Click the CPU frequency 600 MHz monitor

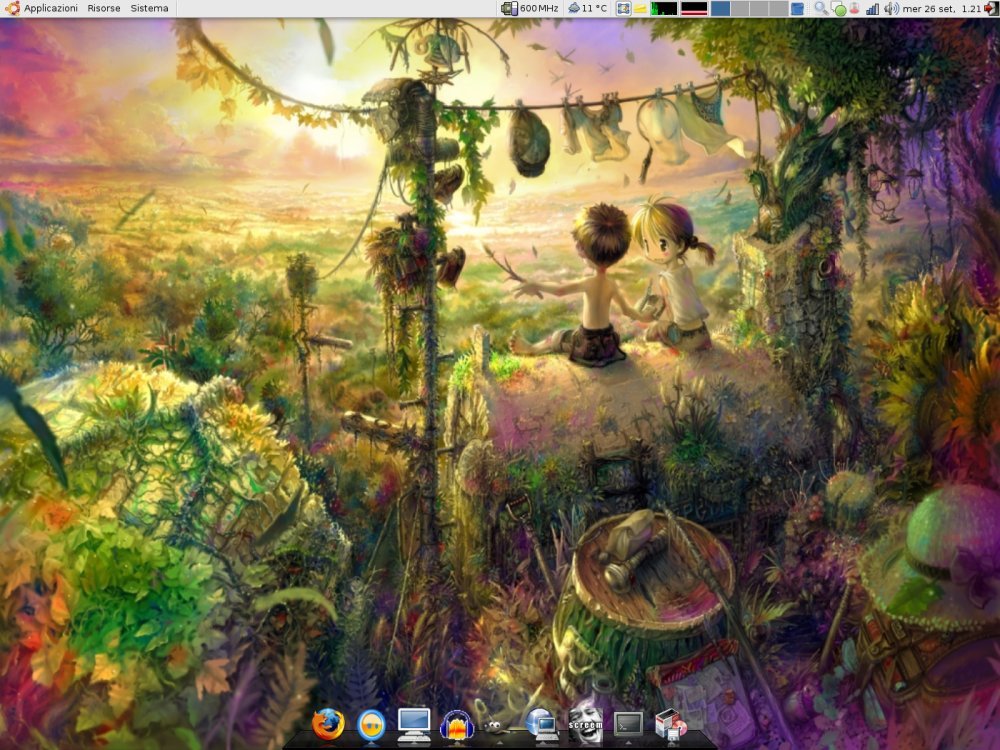coord(531,8)
